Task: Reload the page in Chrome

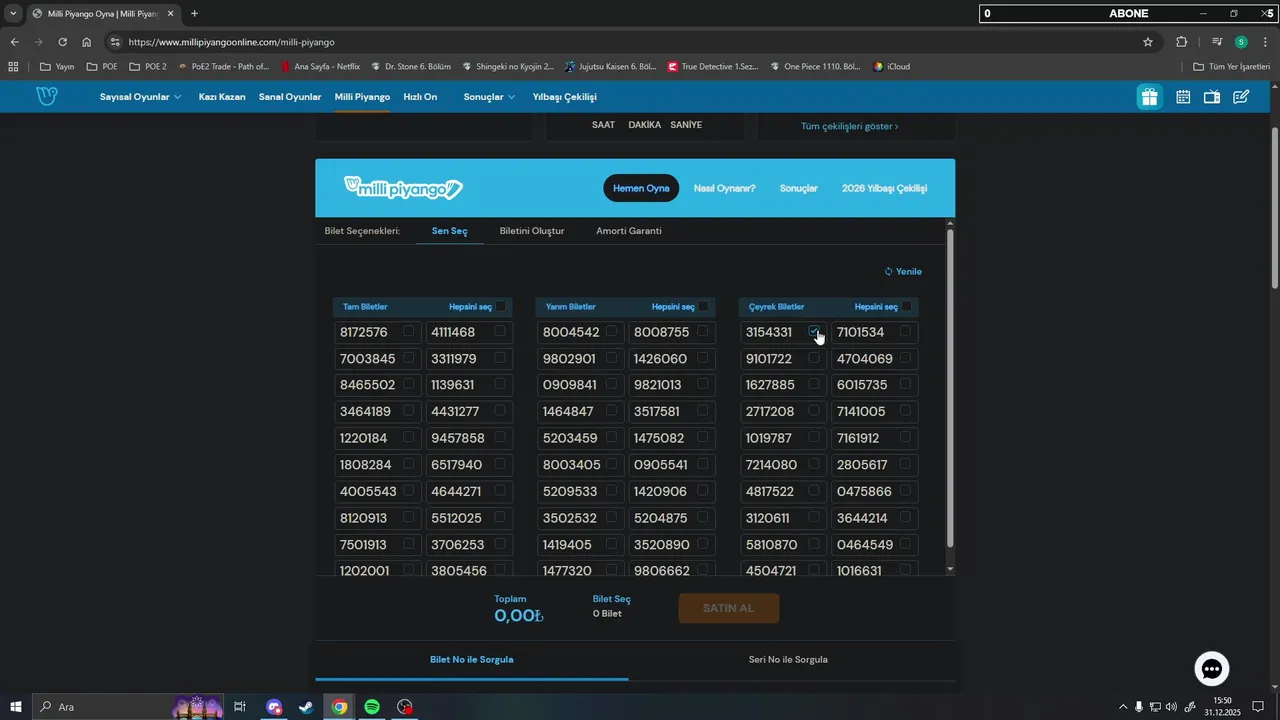Action: (x=62, y=42)
